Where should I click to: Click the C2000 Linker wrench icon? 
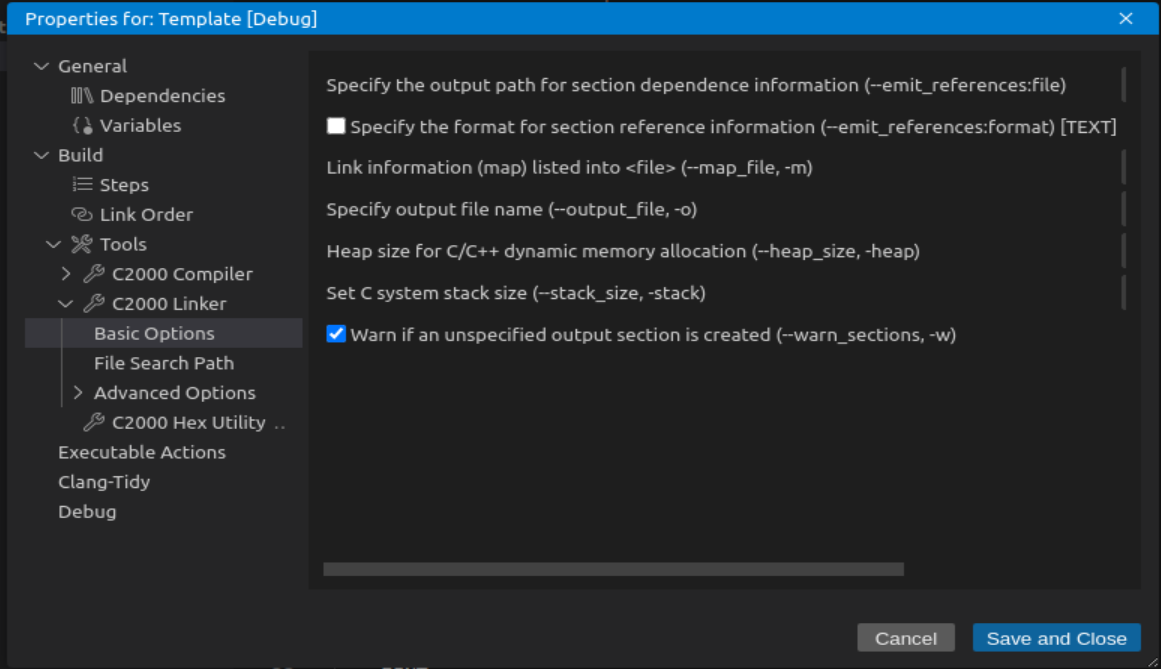pos(94,303)
